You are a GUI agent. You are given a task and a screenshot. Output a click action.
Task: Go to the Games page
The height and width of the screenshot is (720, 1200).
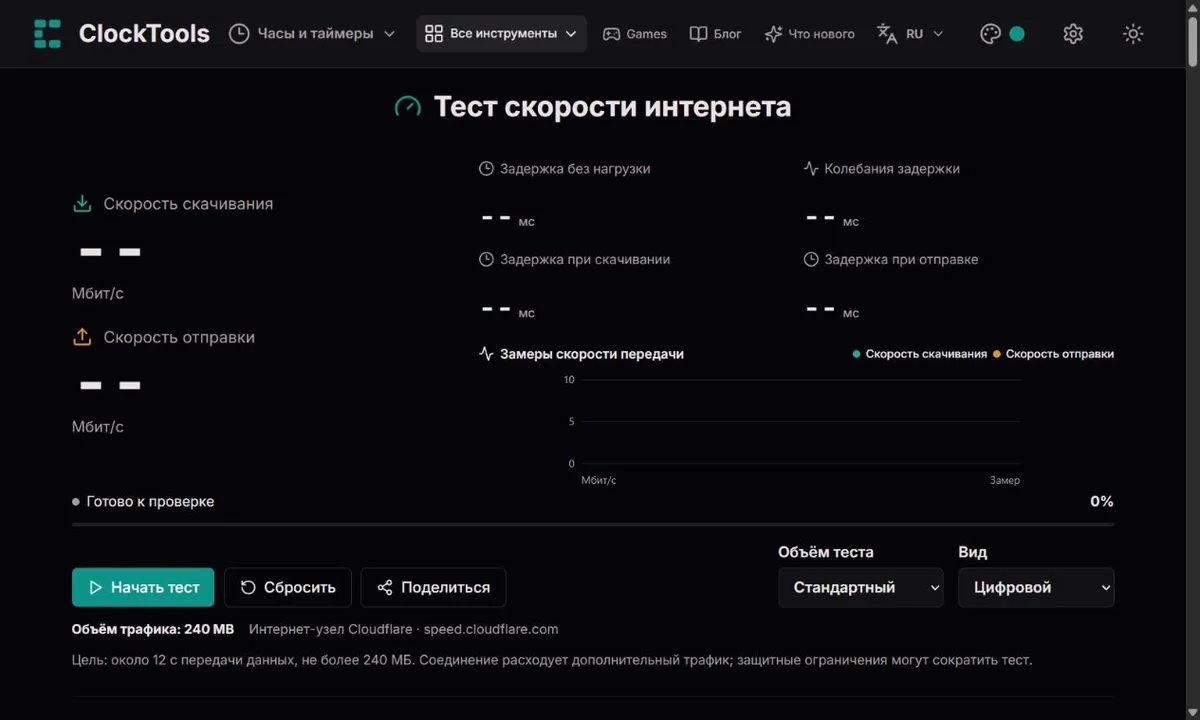(x=634, y=34)
